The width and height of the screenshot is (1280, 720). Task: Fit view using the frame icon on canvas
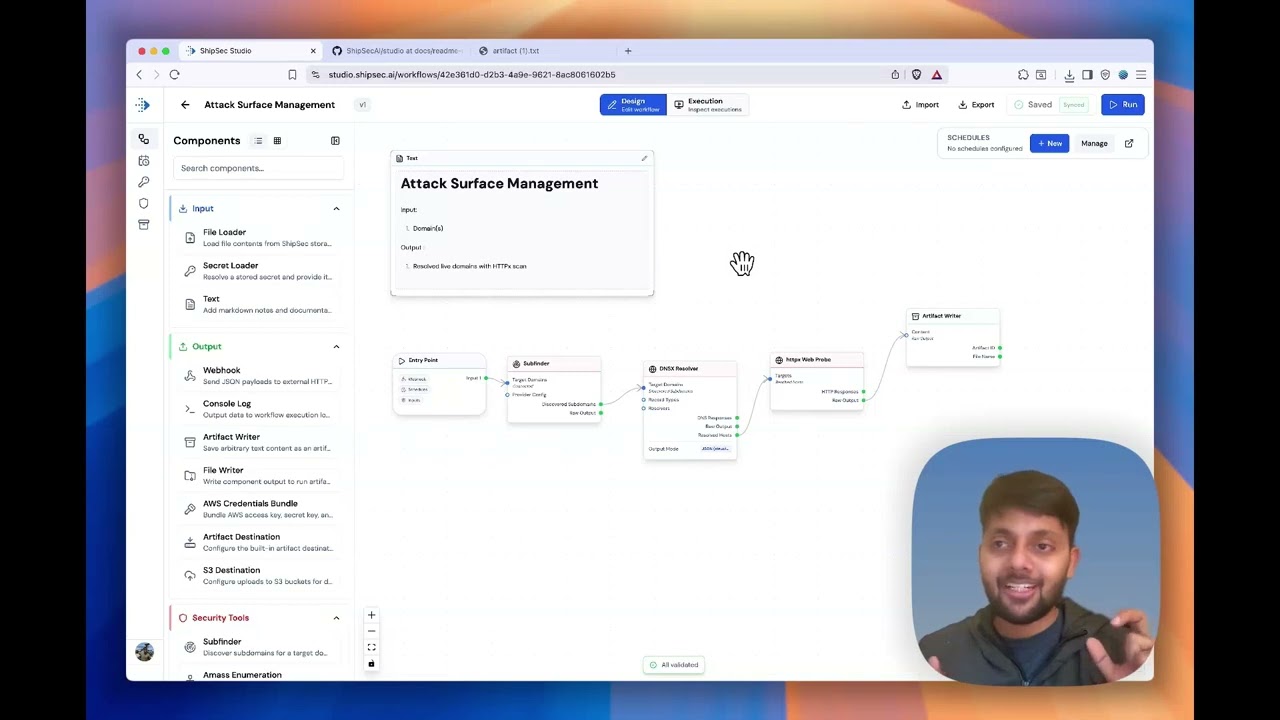point(371,647)
